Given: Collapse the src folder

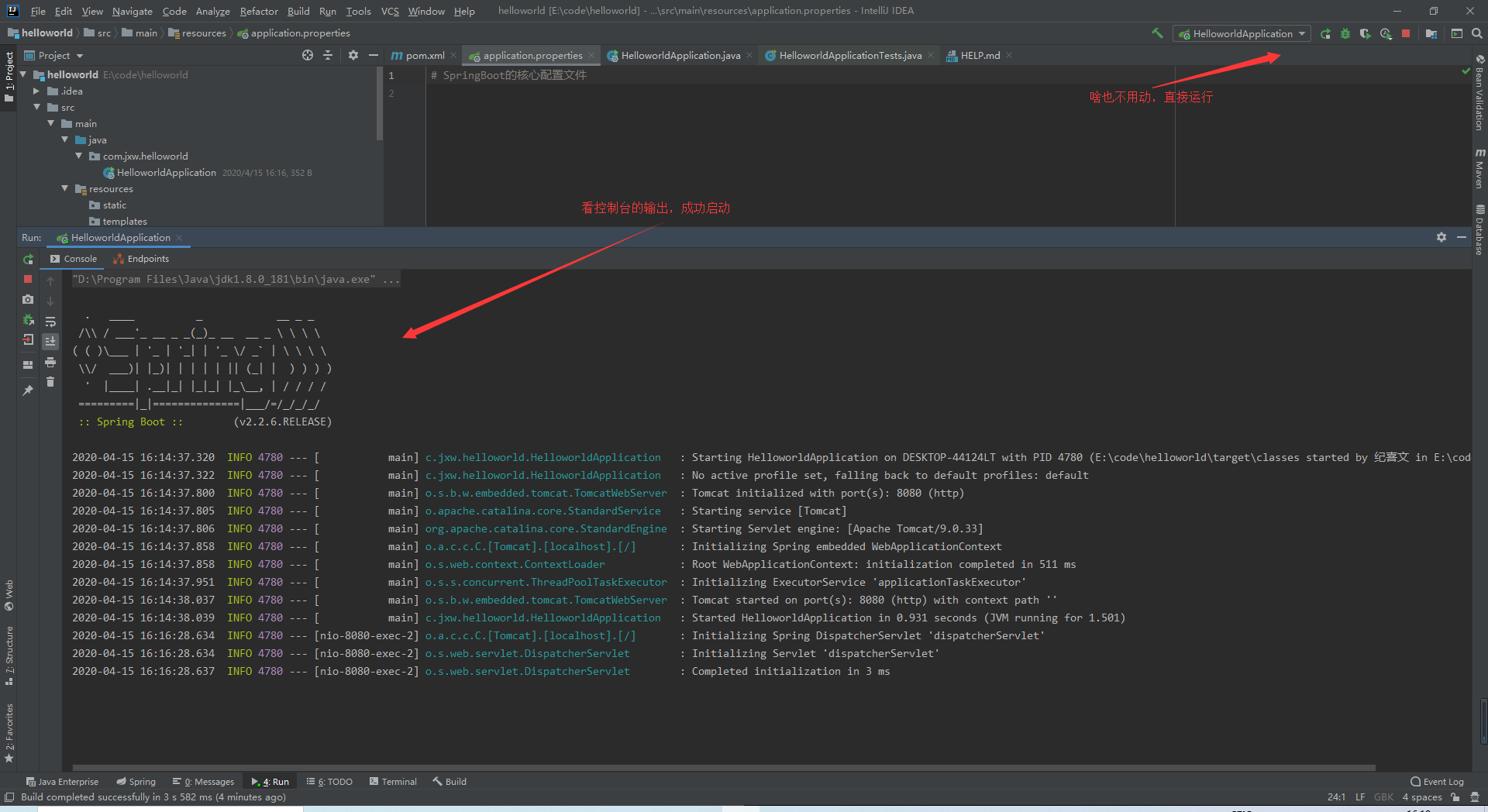Looking at the screenshot, I should (x=36, y=107).
